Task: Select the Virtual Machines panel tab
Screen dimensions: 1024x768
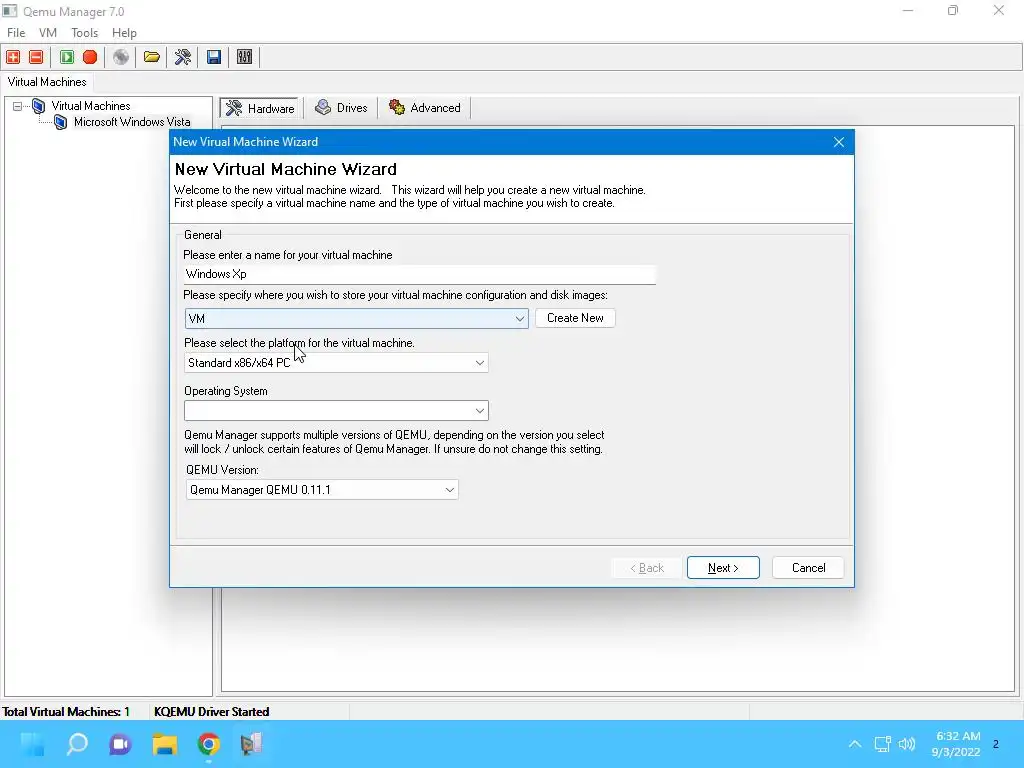Action: 47,82
